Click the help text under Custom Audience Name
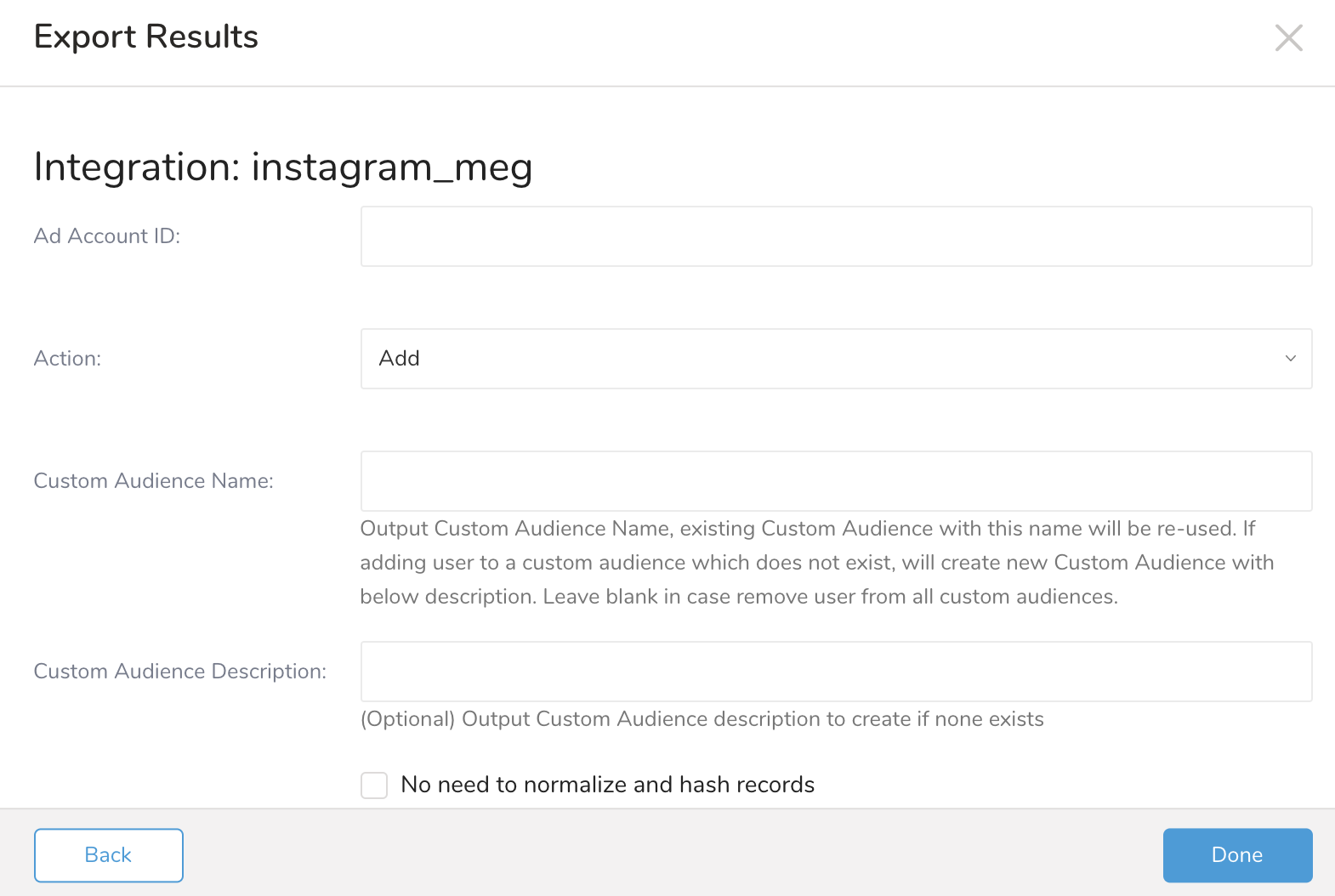The height and width of the screenshot is (896, 1335). 816,563
